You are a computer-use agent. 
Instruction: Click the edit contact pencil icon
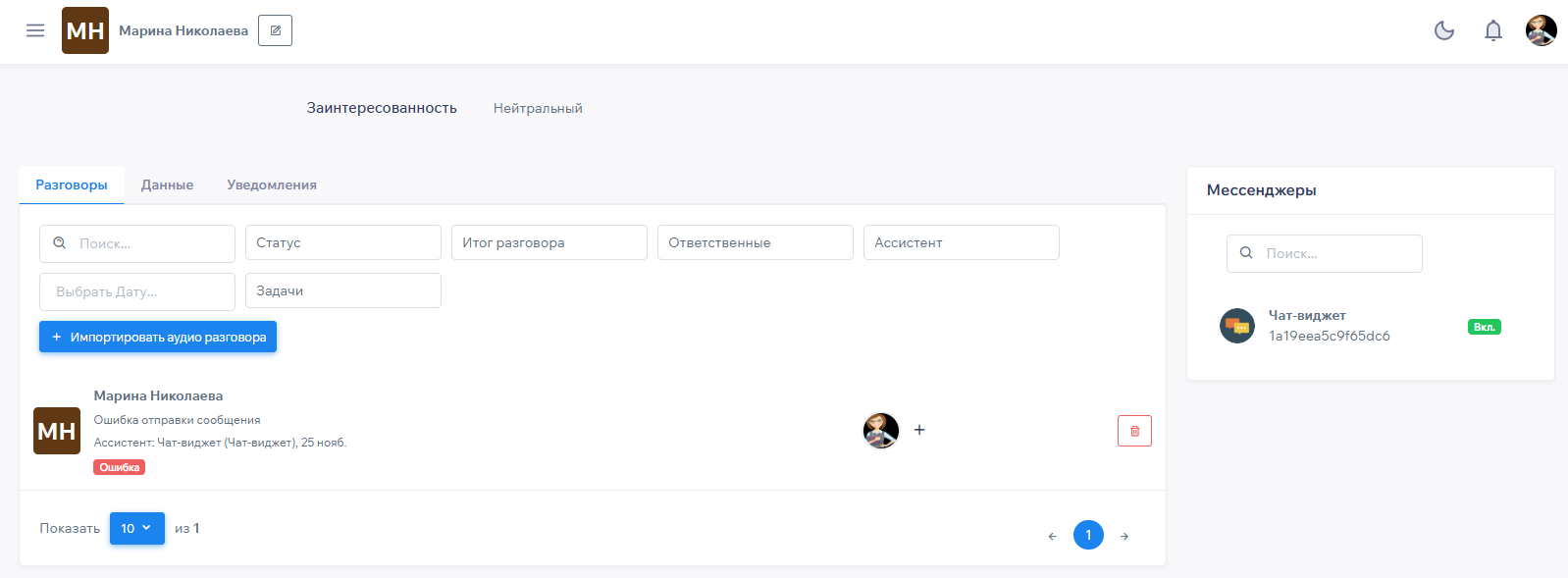pos(275,30)
